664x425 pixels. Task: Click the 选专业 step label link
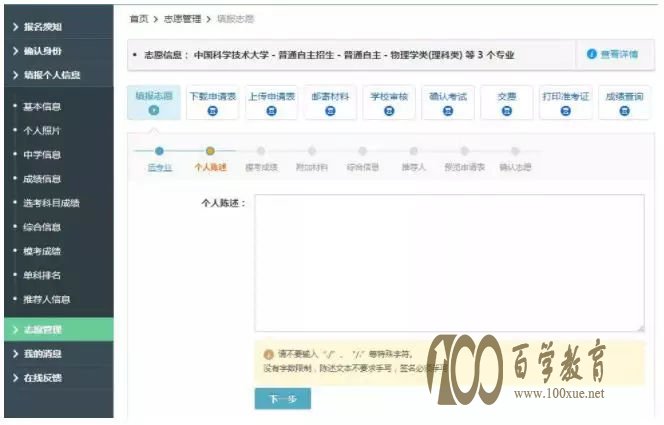pos(160,168)
